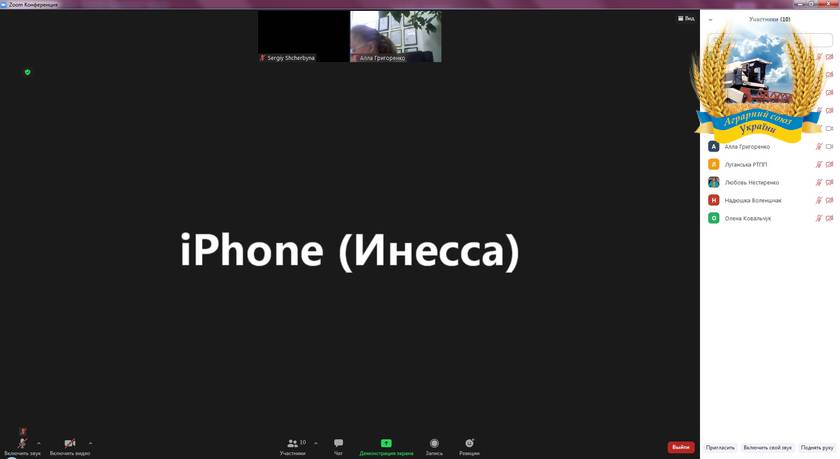This screenshot has width=840, height=459.
Task: Click the green encryption shield icon
Action: 27,72
